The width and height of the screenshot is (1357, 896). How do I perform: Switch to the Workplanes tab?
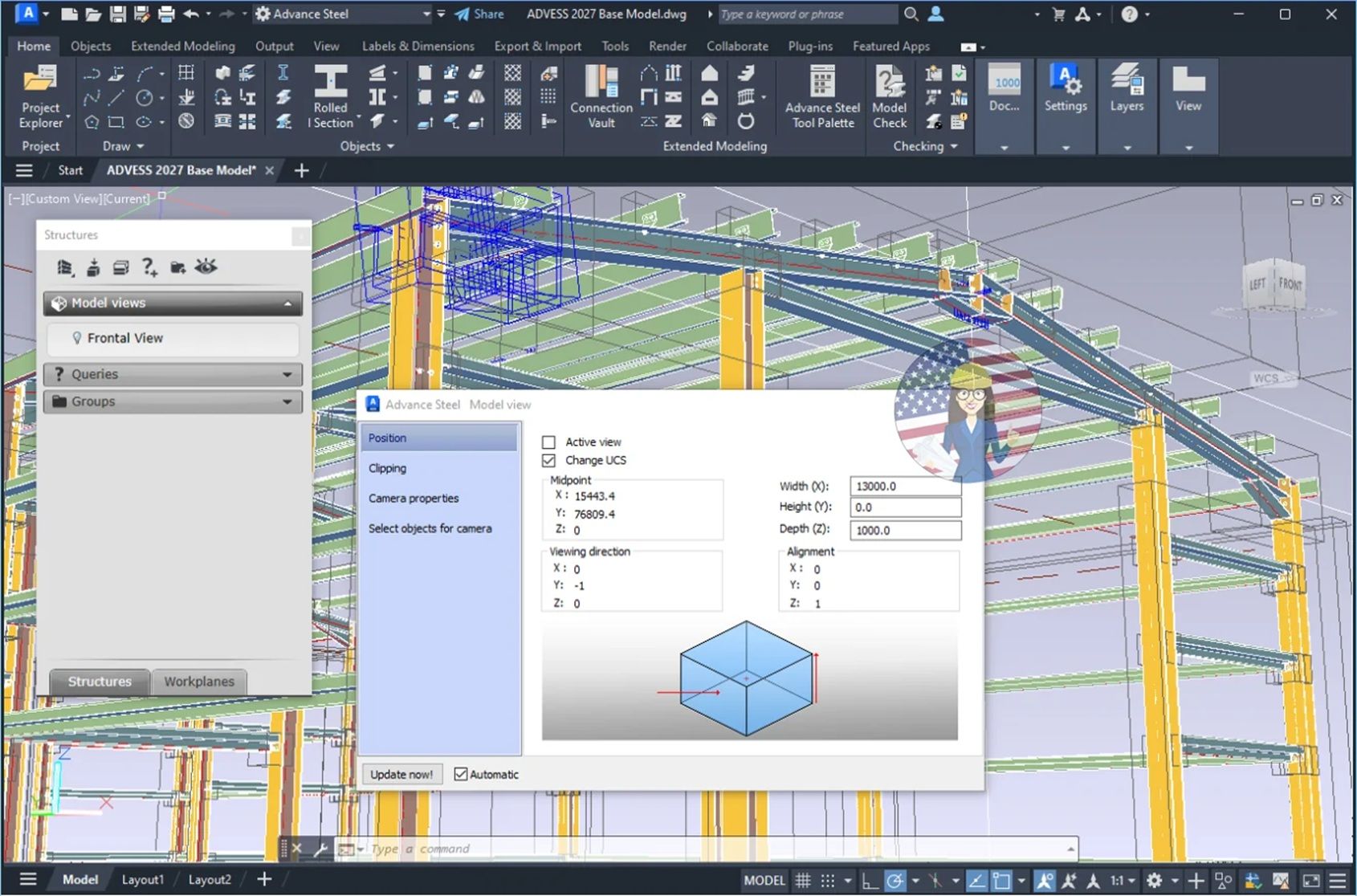pyautogui.click(x=199, y=681)
